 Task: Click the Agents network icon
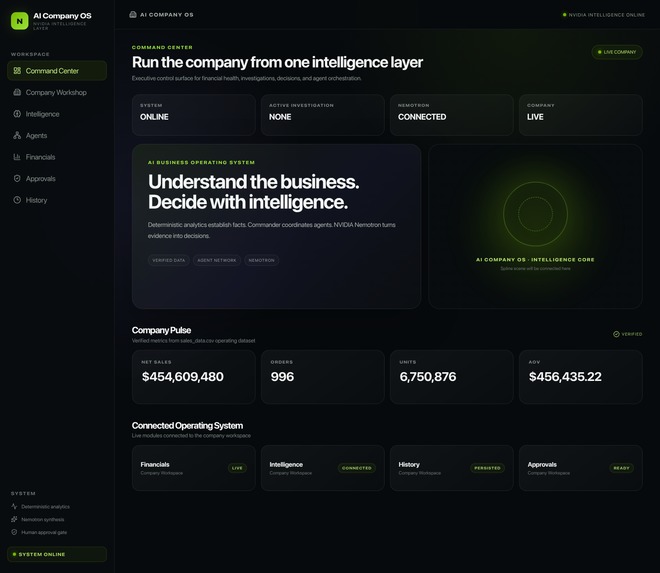pyautogui.click(x=17, y=135)
